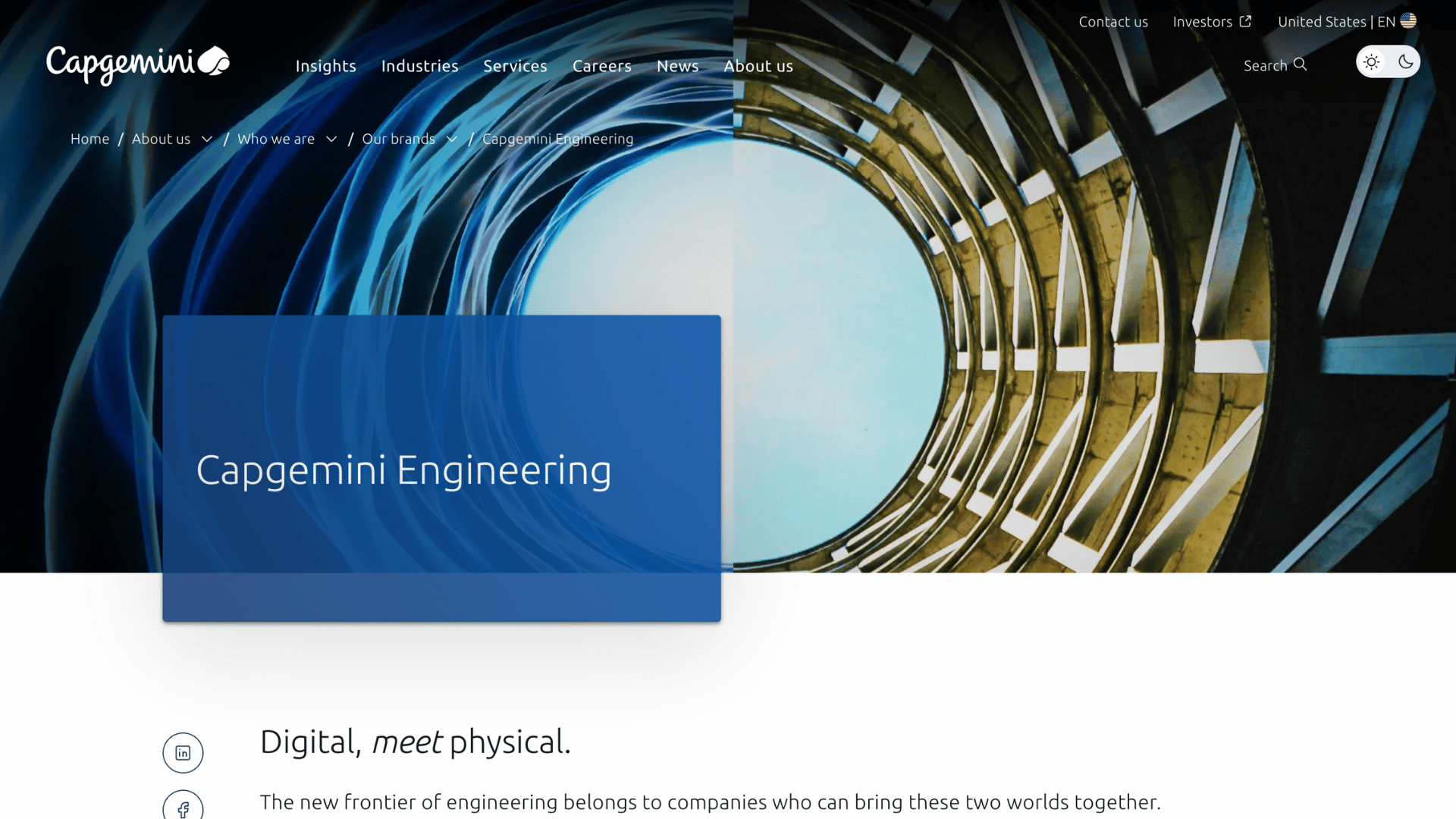Open the Industries menu

(x=419, y=66)
